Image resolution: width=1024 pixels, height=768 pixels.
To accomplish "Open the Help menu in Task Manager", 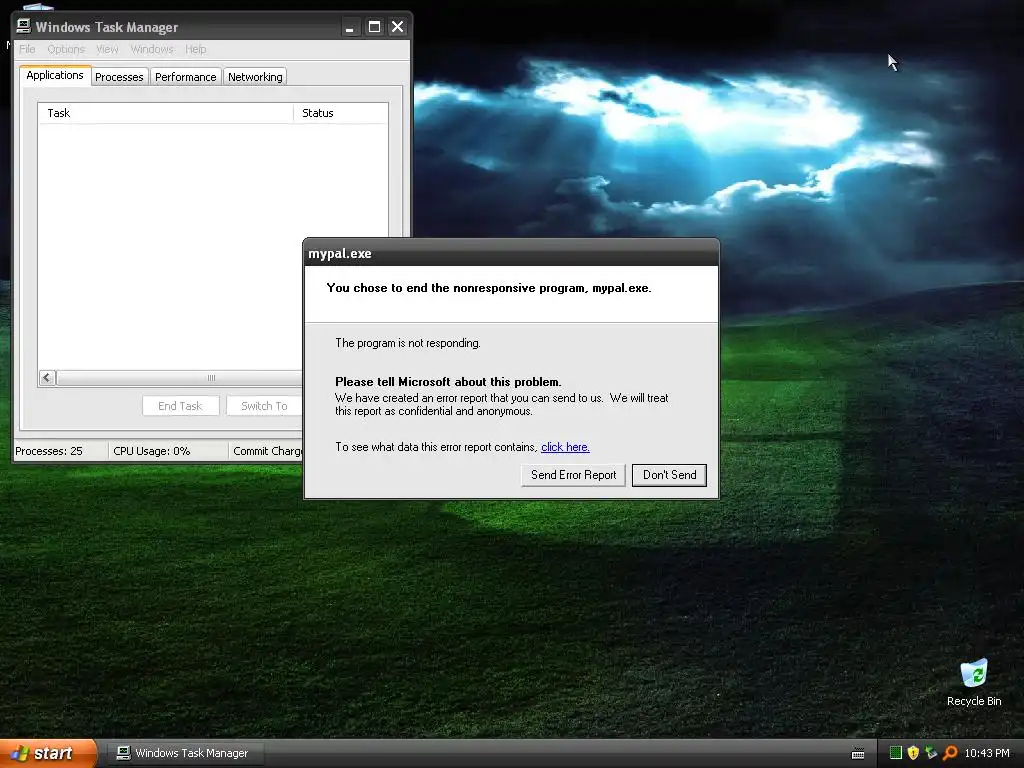I will click(x=195, y=49).
